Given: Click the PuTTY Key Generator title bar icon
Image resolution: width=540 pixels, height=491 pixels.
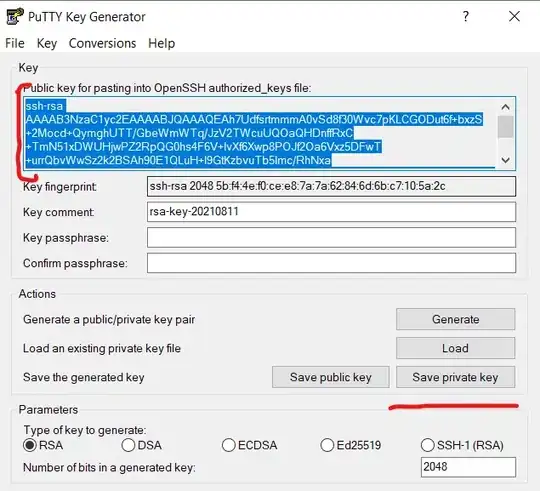Looking at the screenshot, I should coord(15,17).
